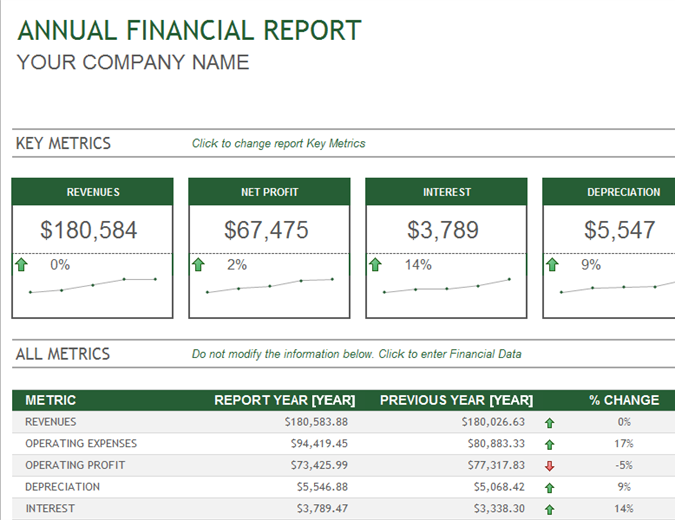Click the green up arrow in Revenues card
Viewport: 675px width, 520px height.
[x=22, y=265]
